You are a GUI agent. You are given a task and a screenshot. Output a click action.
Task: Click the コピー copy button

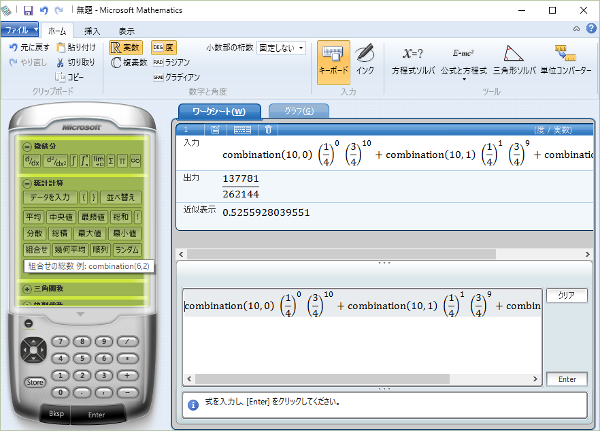pos(70,77)
